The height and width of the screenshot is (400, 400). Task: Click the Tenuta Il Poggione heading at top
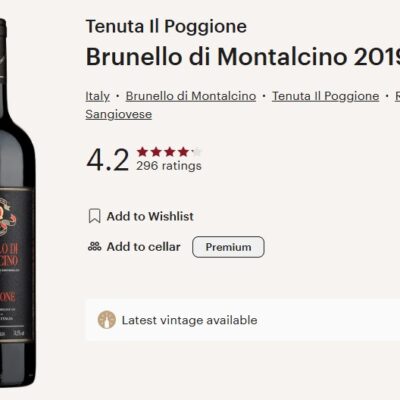pos(166,27)
